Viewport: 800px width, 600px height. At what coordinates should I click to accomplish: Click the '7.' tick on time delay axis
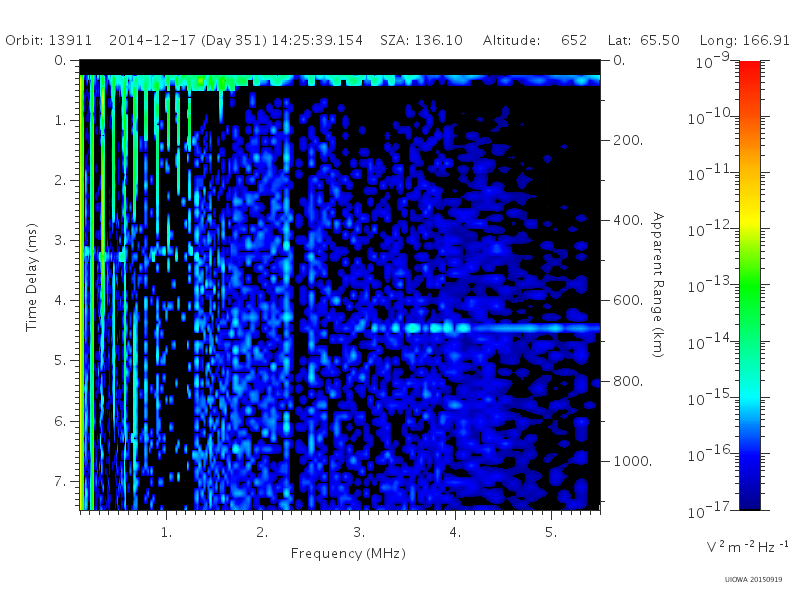coord(60,481)
